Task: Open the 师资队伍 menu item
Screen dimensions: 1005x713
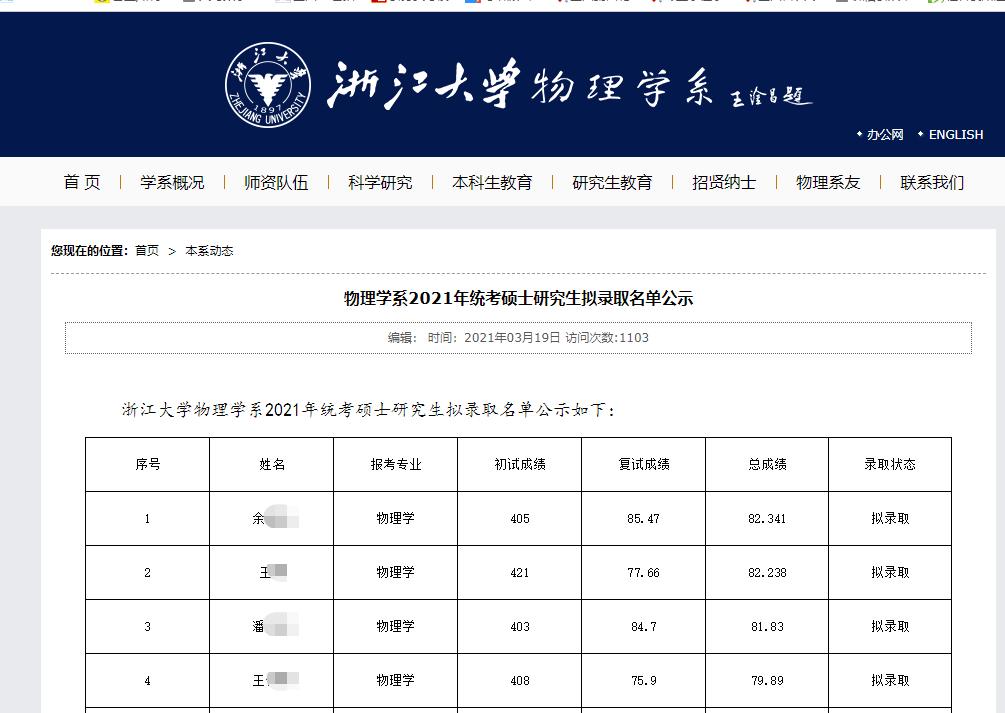Action: (276, 182)
